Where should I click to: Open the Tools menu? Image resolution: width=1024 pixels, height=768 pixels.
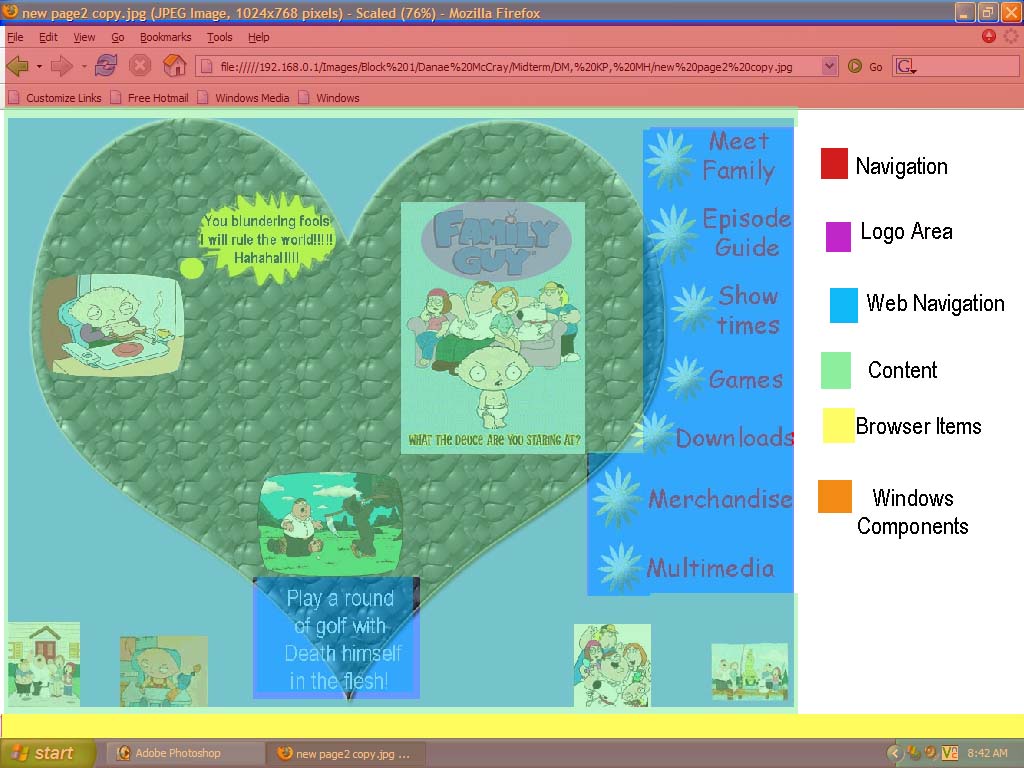[x=219, y=37]
